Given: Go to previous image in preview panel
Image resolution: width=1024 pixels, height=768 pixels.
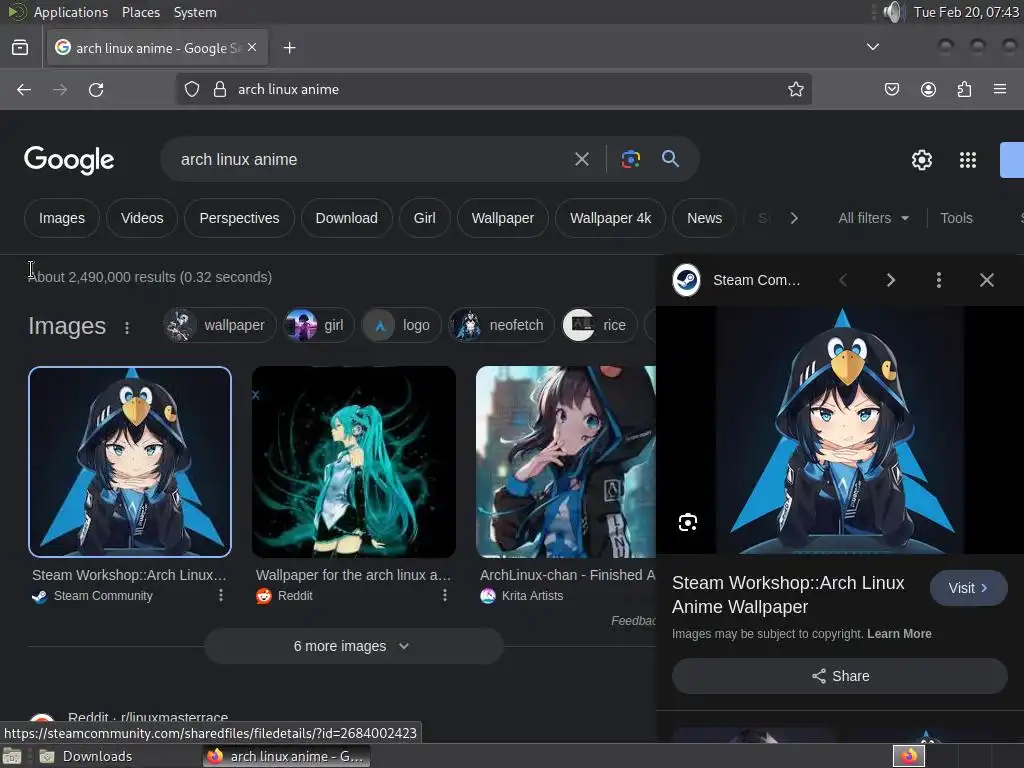Looking at the screenshot, I should pyautogui.click(x=843, y=280).
